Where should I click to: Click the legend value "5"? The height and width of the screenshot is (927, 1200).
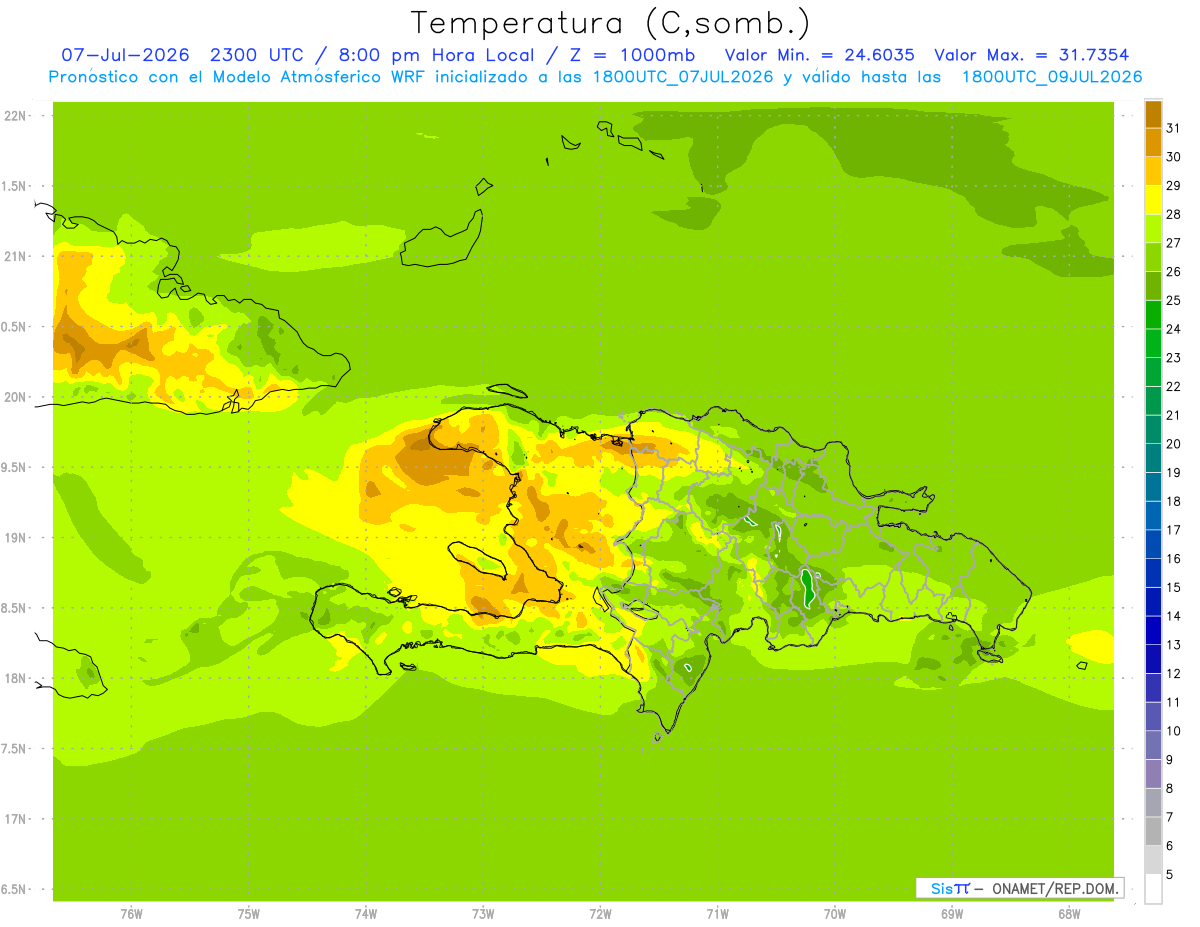[1170, 875]
